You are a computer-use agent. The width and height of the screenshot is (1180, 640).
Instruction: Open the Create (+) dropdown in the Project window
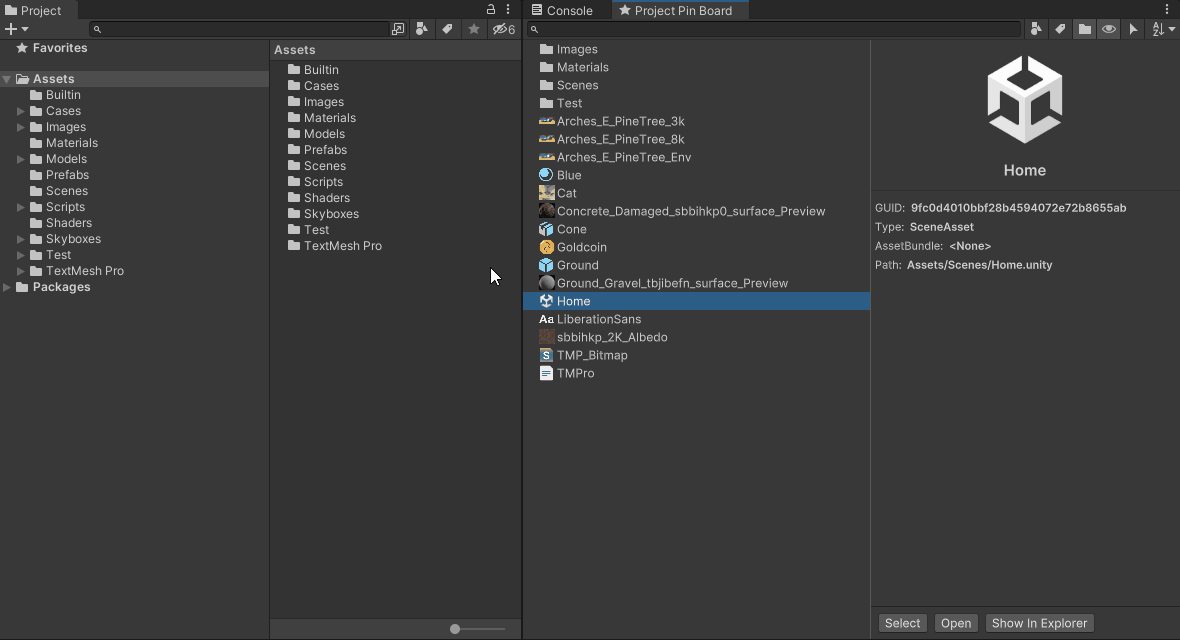coord(17,29)
